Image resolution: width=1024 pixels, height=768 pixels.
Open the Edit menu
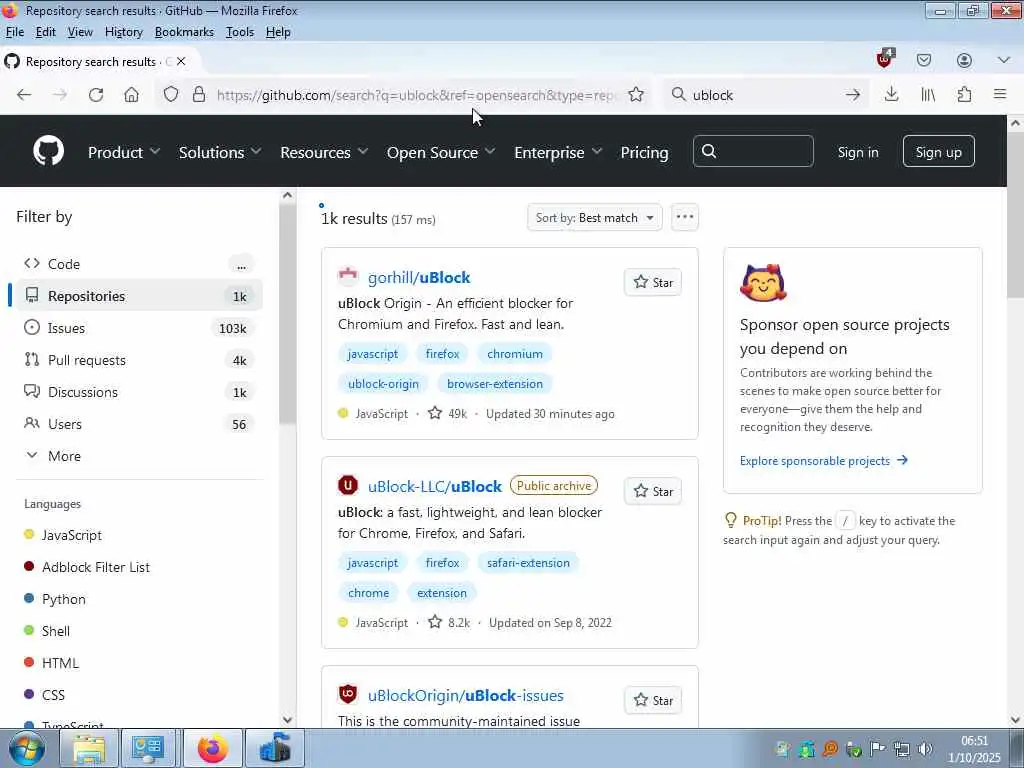(x=46, y=32)
